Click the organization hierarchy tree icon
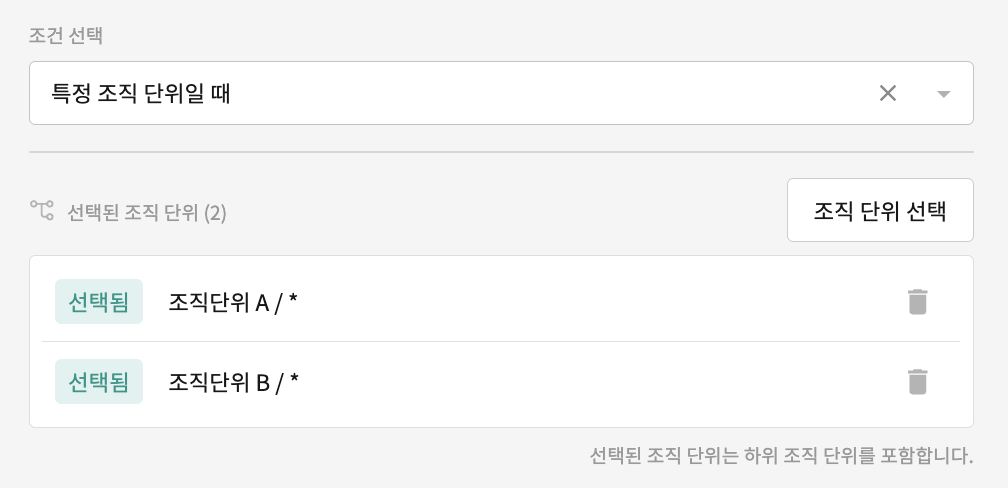 [x=42, y=210]
